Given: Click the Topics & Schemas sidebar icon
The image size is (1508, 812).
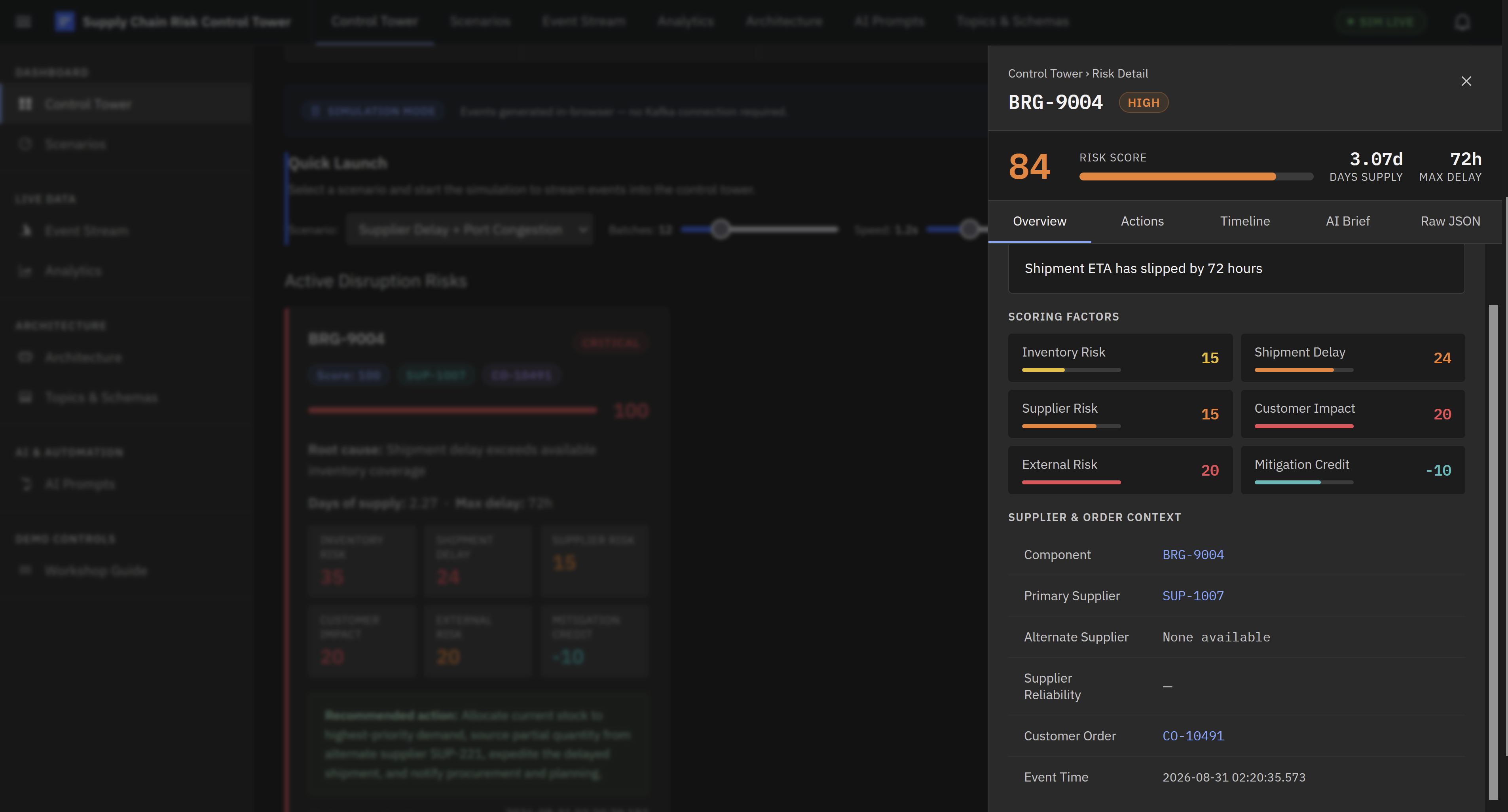Looking at the screenshot, I should pos(25,397).
